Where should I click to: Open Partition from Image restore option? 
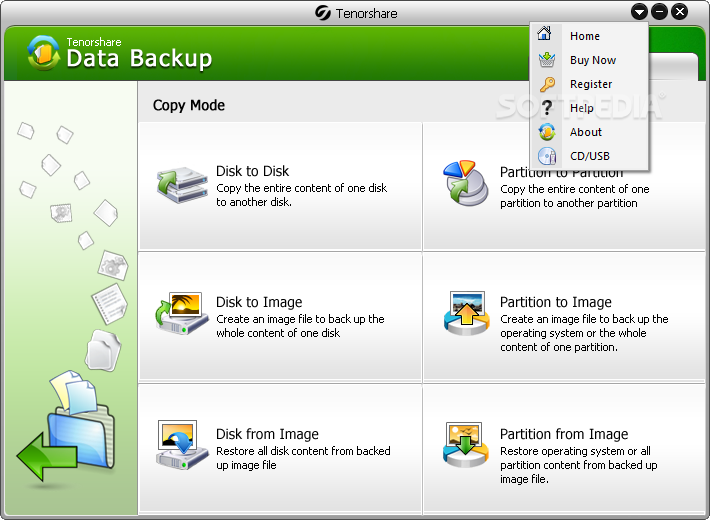click(564, 448)
